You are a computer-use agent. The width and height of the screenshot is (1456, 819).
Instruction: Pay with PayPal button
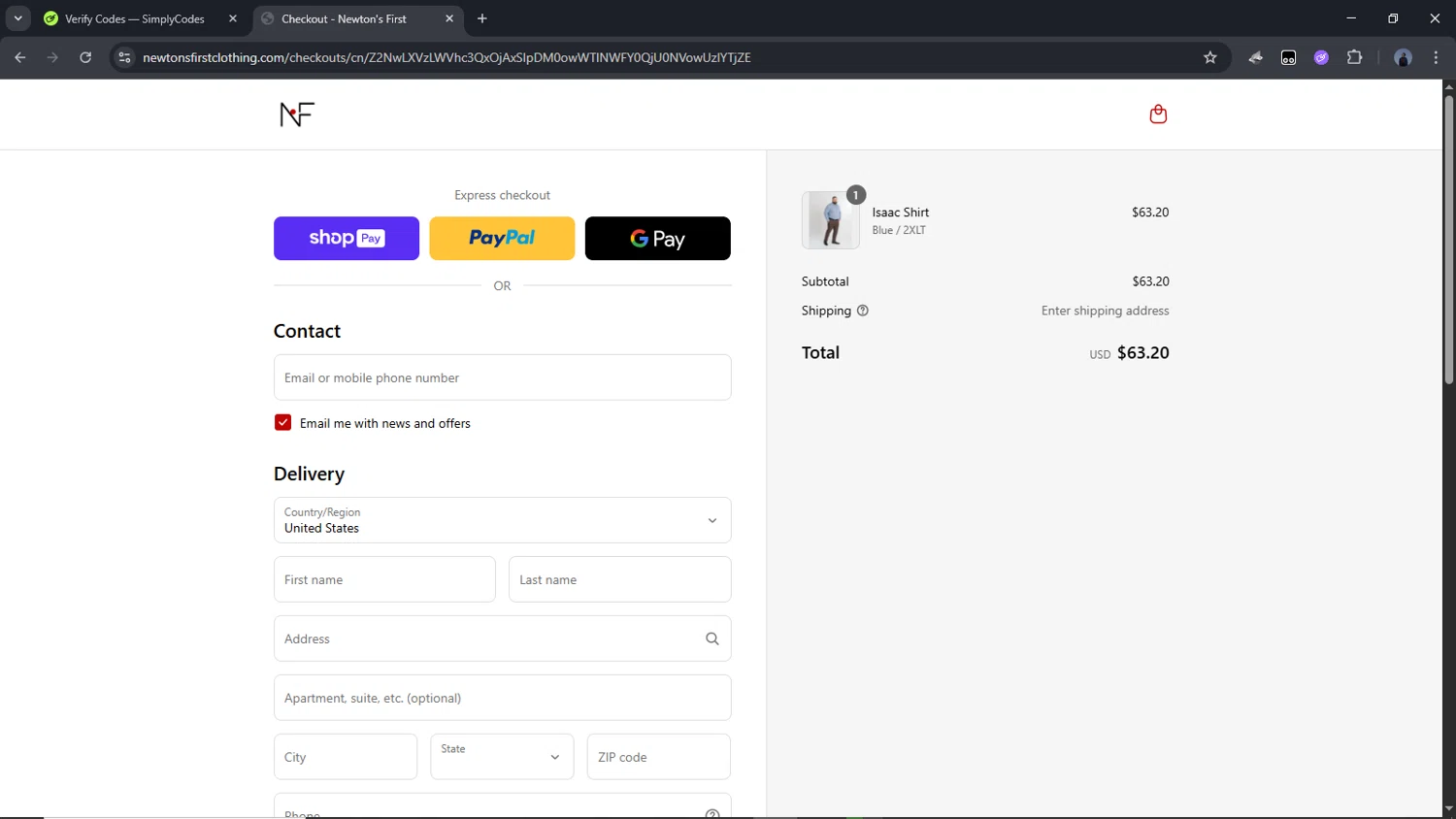pos(502,238)
